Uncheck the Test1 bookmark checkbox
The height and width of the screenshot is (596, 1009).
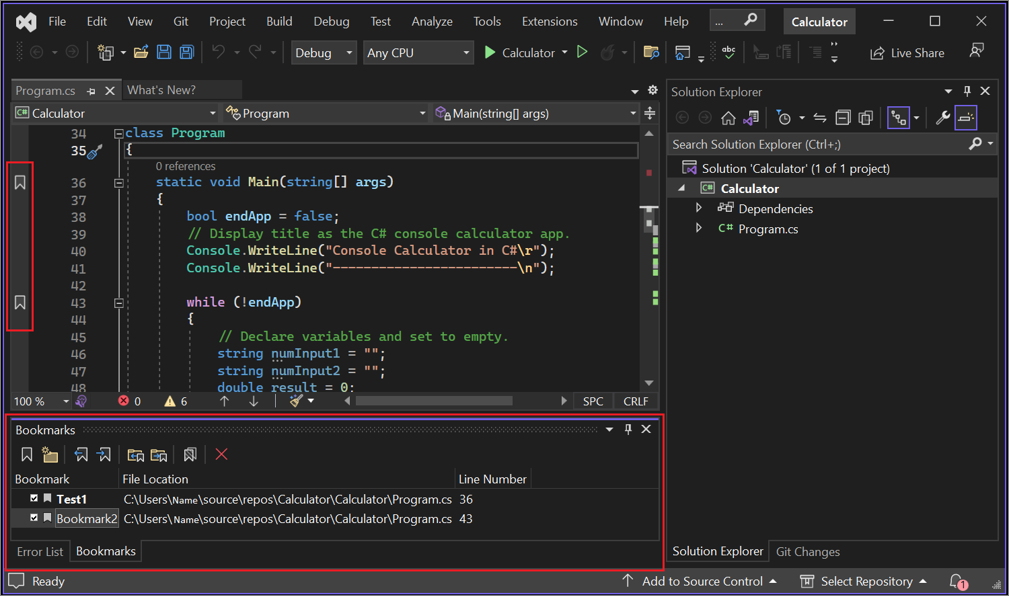click(x=34, y=497)
